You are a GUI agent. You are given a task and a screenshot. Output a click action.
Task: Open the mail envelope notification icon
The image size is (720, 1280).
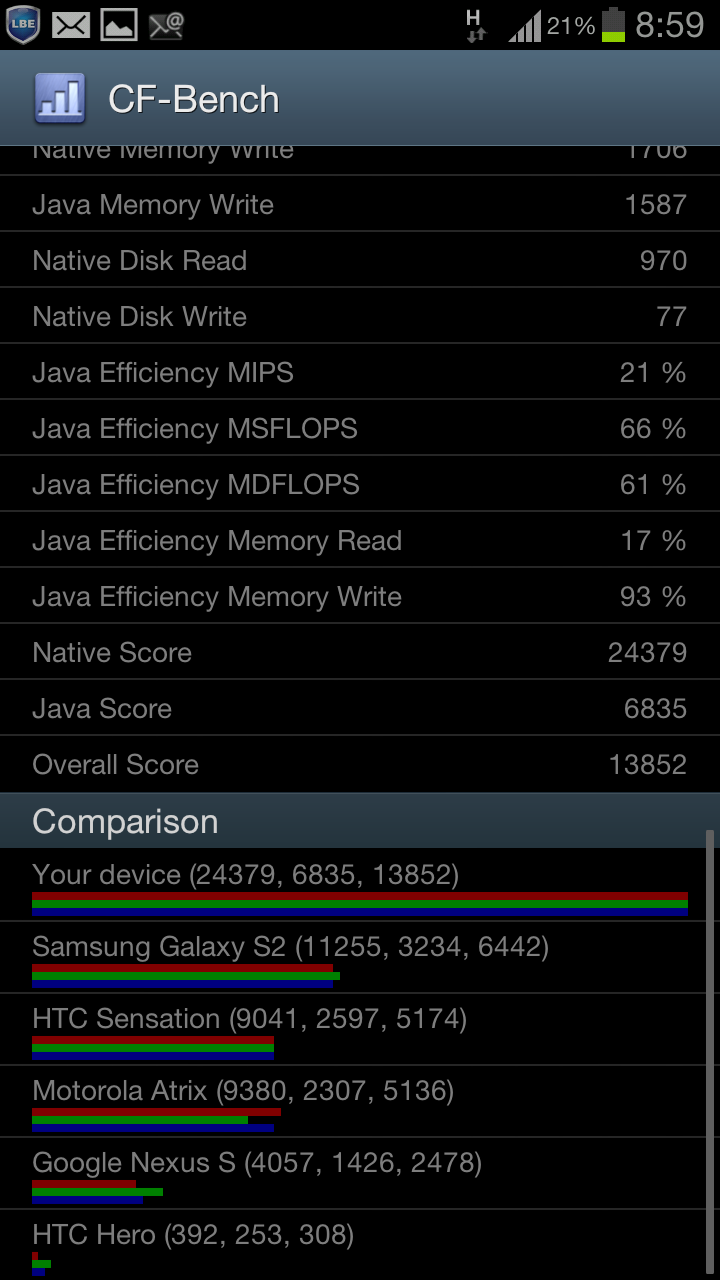[71, 26]
